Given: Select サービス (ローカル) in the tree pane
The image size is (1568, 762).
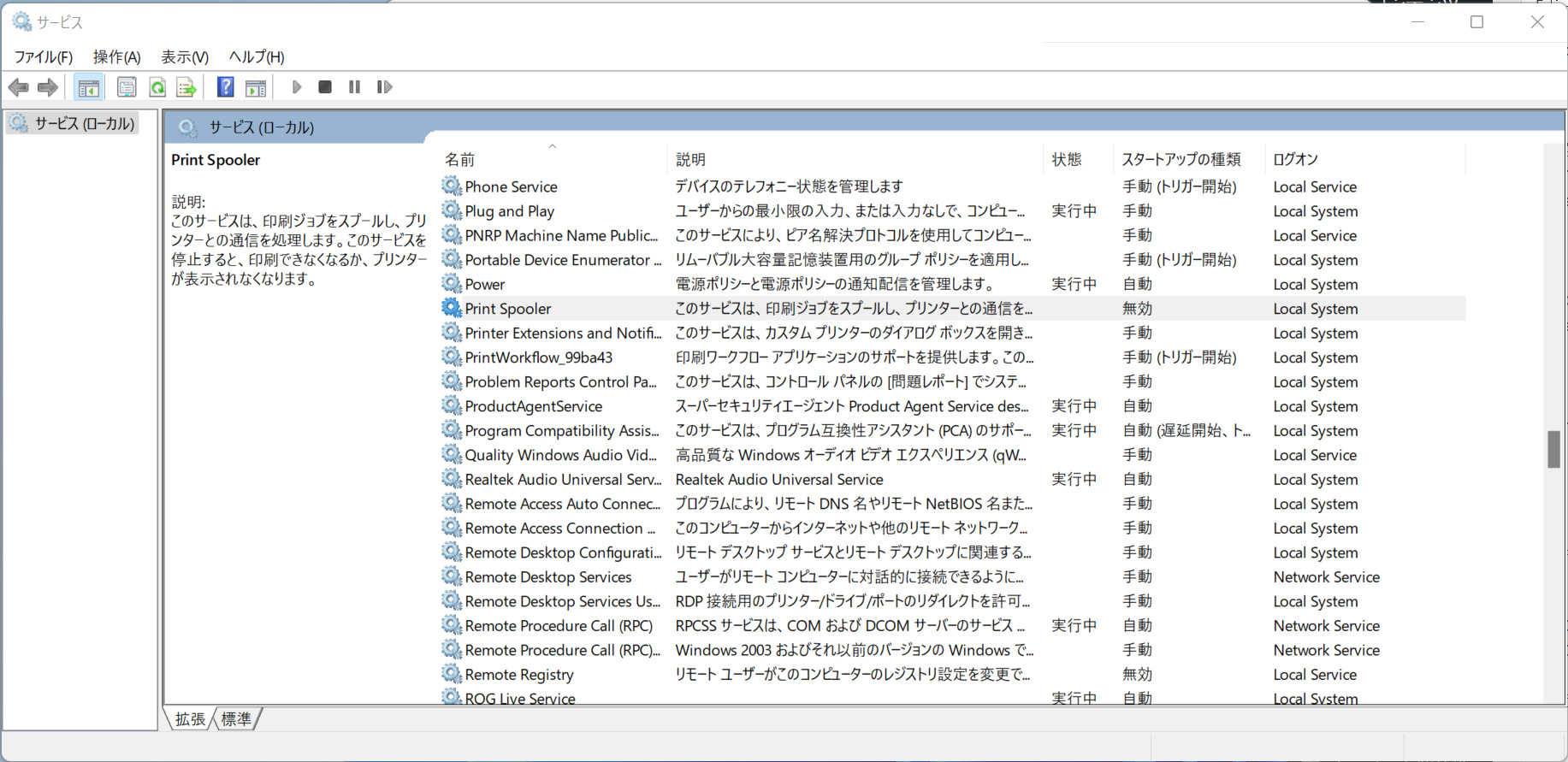Looking at the screenshot, I should point(73,123).
